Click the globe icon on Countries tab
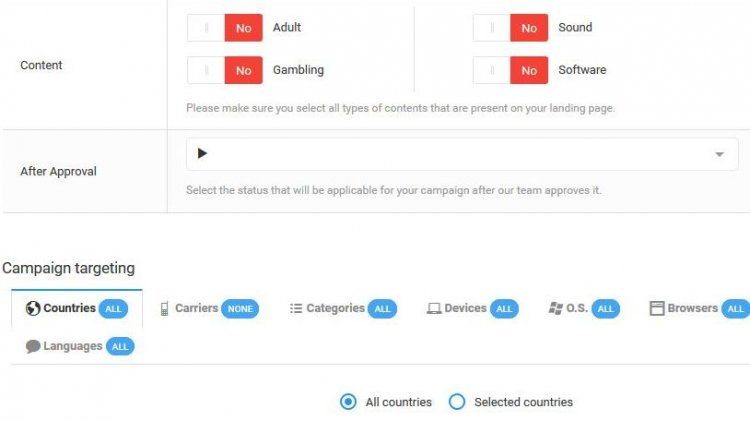 pyautogui.click(x=33, y=309)
